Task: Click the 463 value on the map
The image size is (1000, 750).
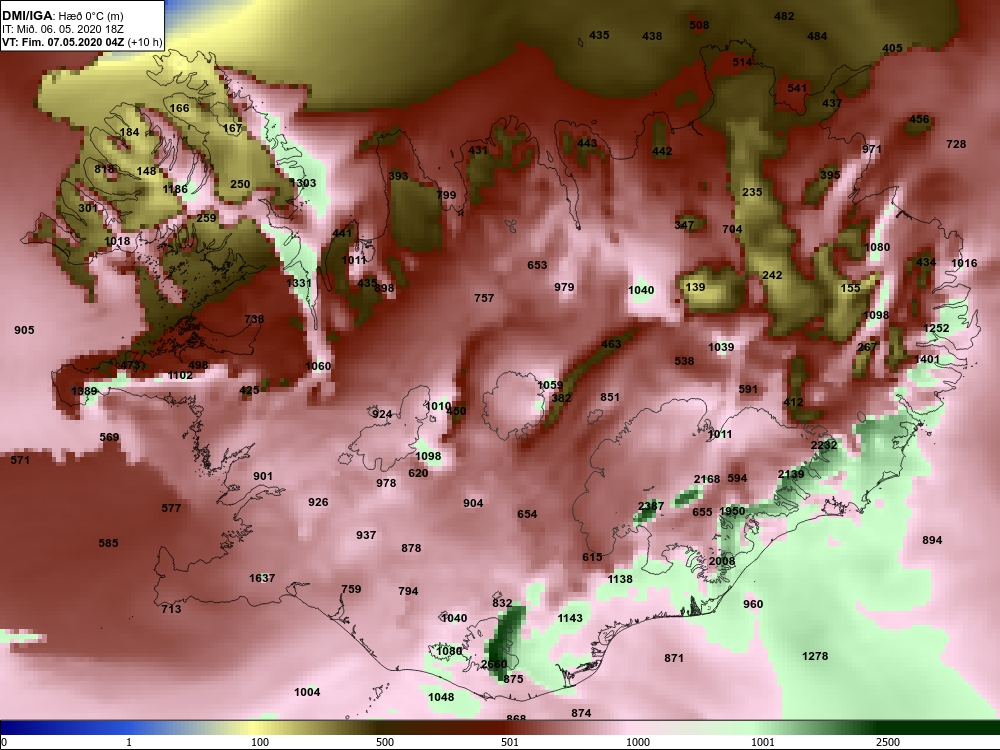Action: [611, 344]
